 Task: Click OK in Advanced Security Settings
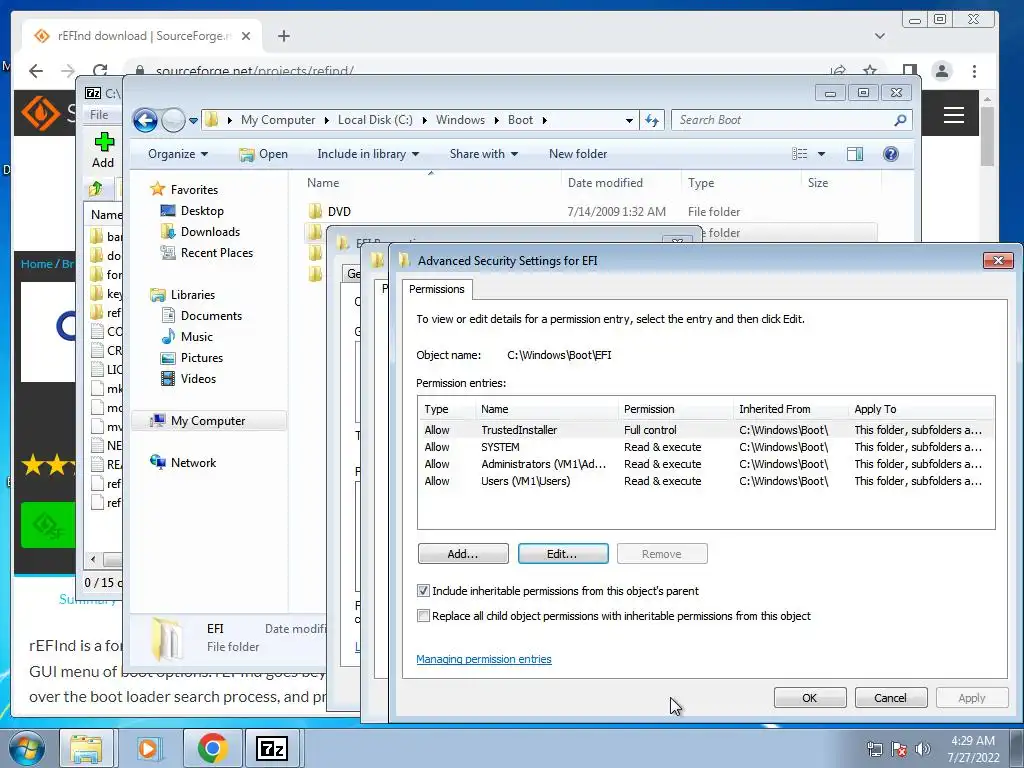click(810, 698)
